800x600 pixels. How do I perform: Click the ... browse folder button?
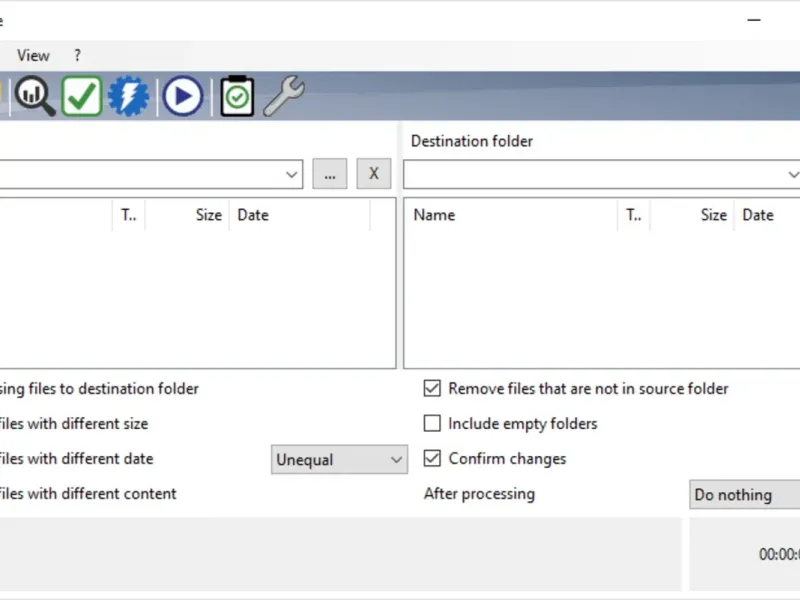330,174
